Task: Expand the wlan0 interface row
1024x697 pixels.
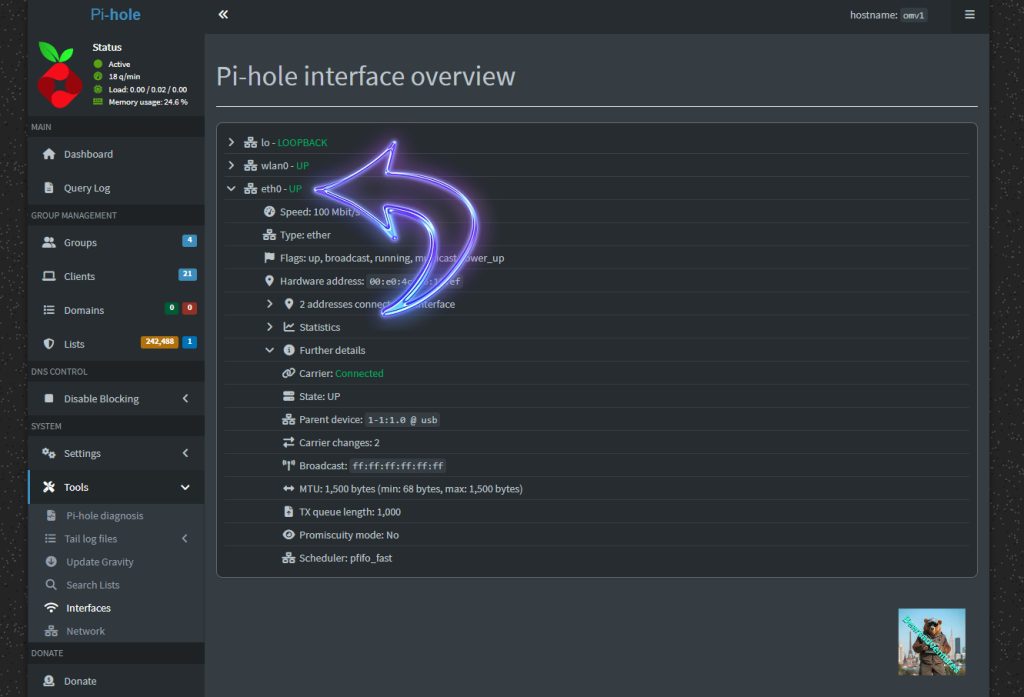Action: pos(231,166)
